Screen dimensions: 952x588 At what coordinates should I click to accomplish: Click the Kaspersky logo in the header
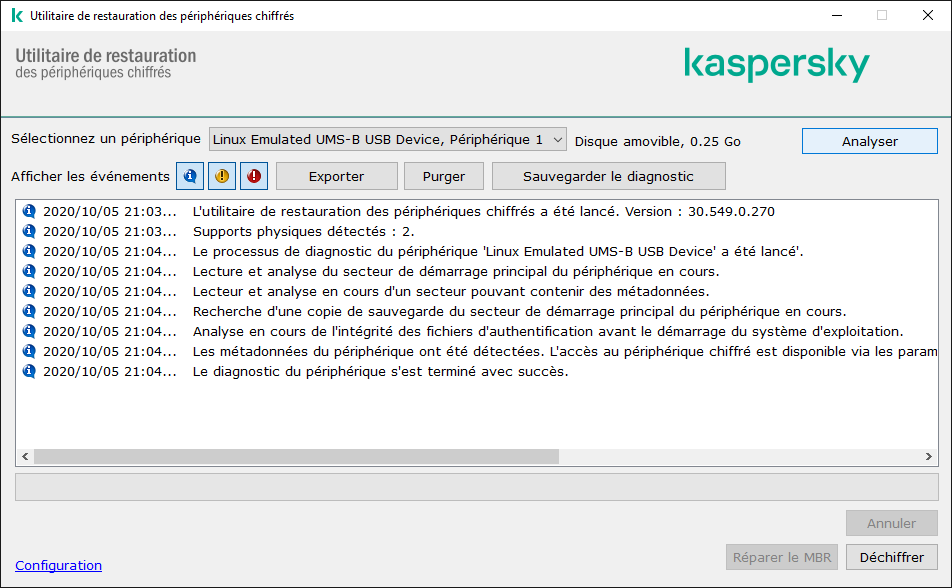776,65
